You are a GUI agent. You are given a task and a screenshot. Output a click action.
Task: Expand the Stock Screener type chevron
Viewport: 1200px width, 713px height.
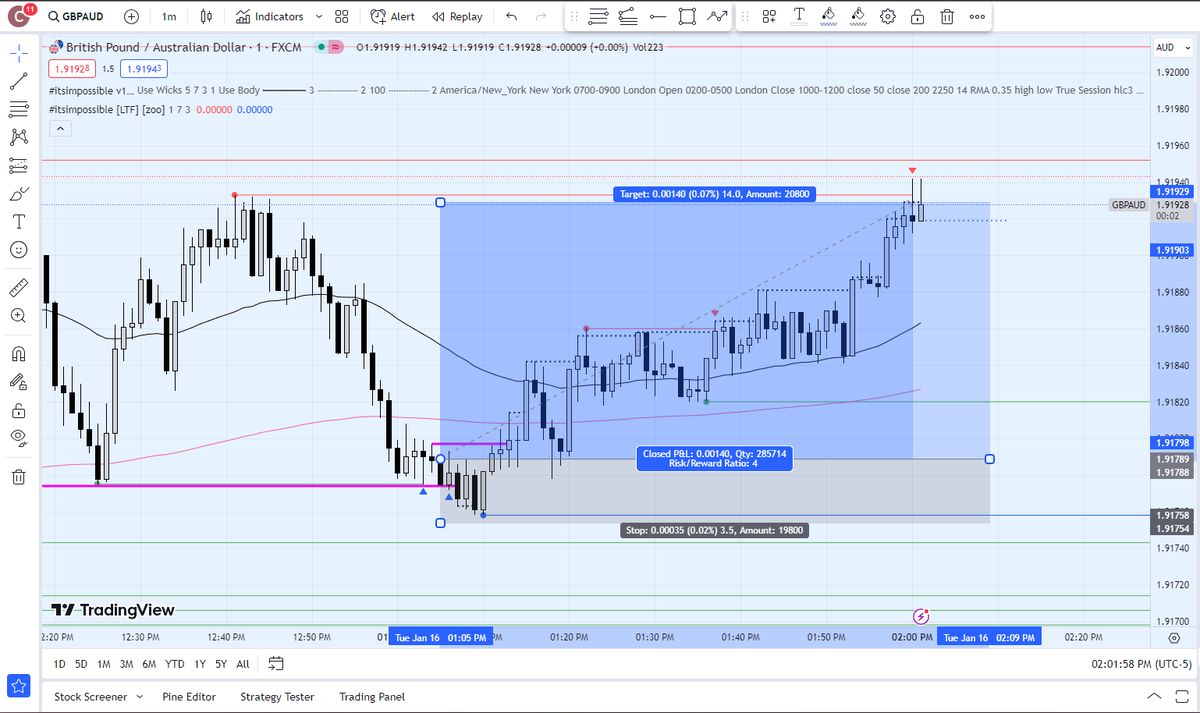pos(139,697)
